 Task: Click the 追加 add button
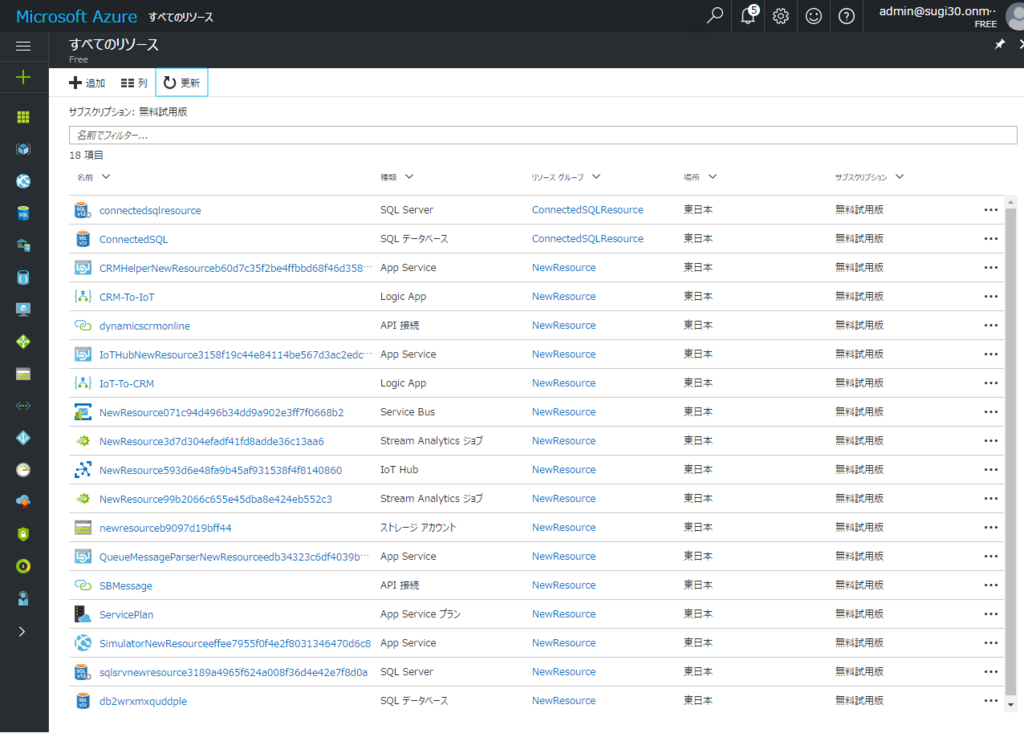coord(87,83)
